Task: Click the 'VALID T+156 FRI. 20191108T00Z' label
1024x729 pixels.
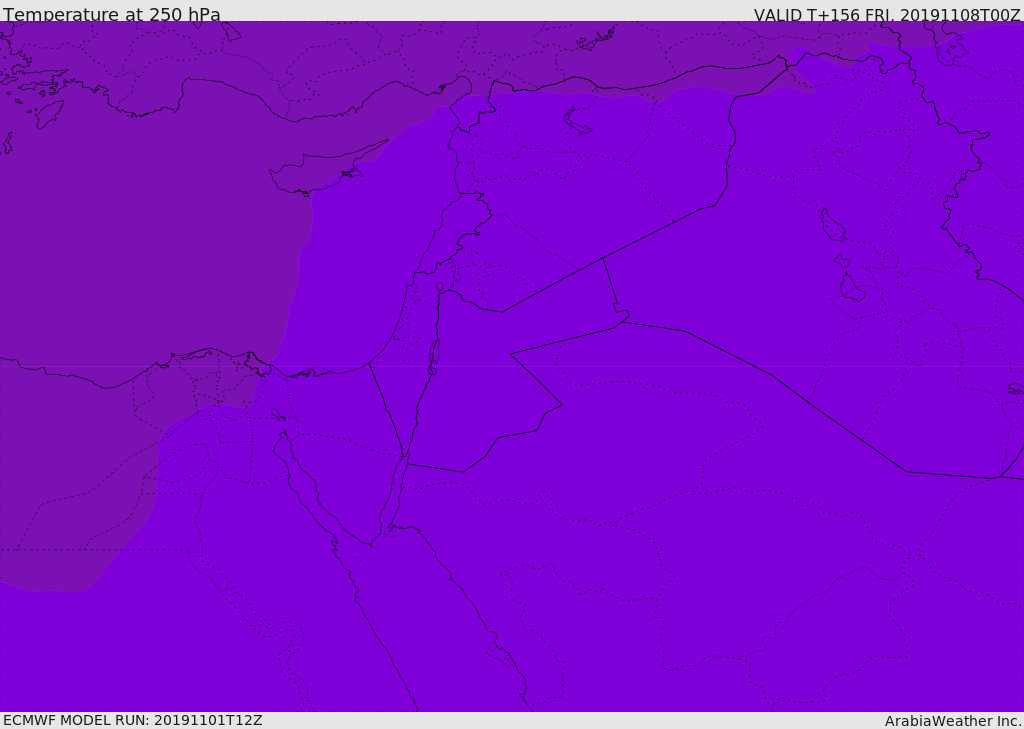Action: coord(886,15)
